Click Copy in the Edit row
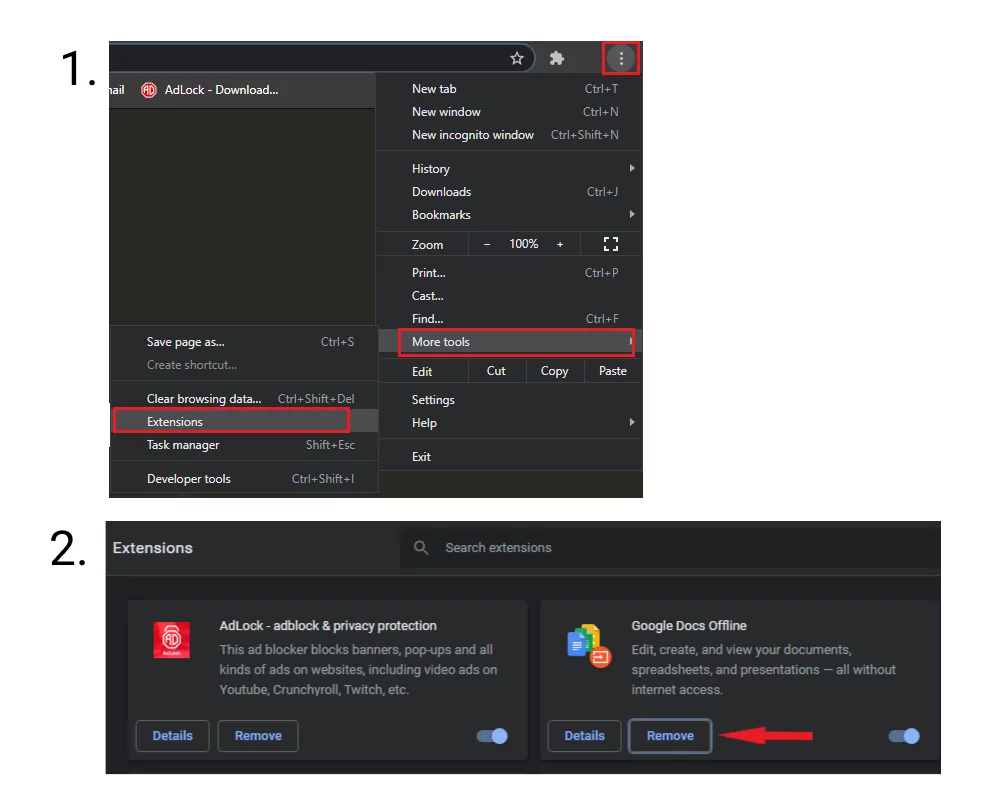 pyautogui.click(x=555, y=371)
